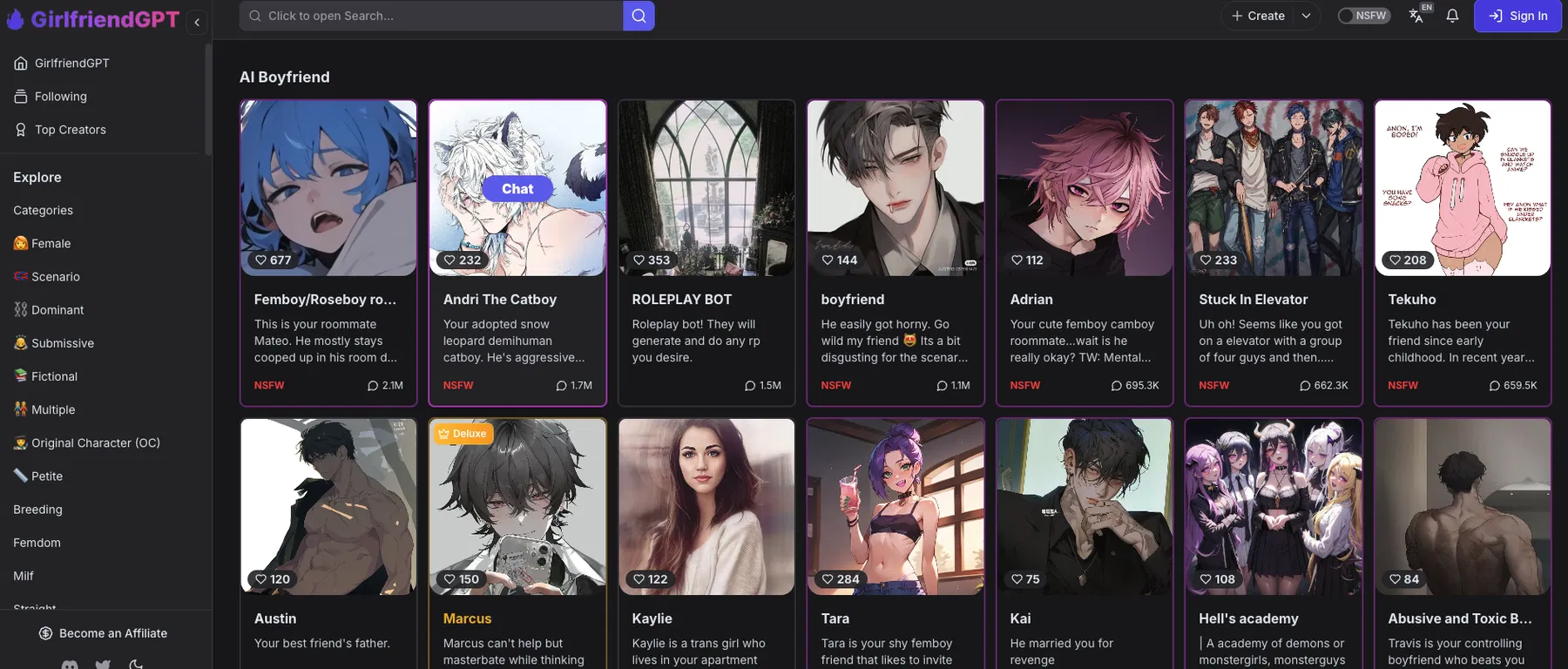Click the Categories sidebar label
This screenshot has width=1568, height=669.
tap(43, 210)
